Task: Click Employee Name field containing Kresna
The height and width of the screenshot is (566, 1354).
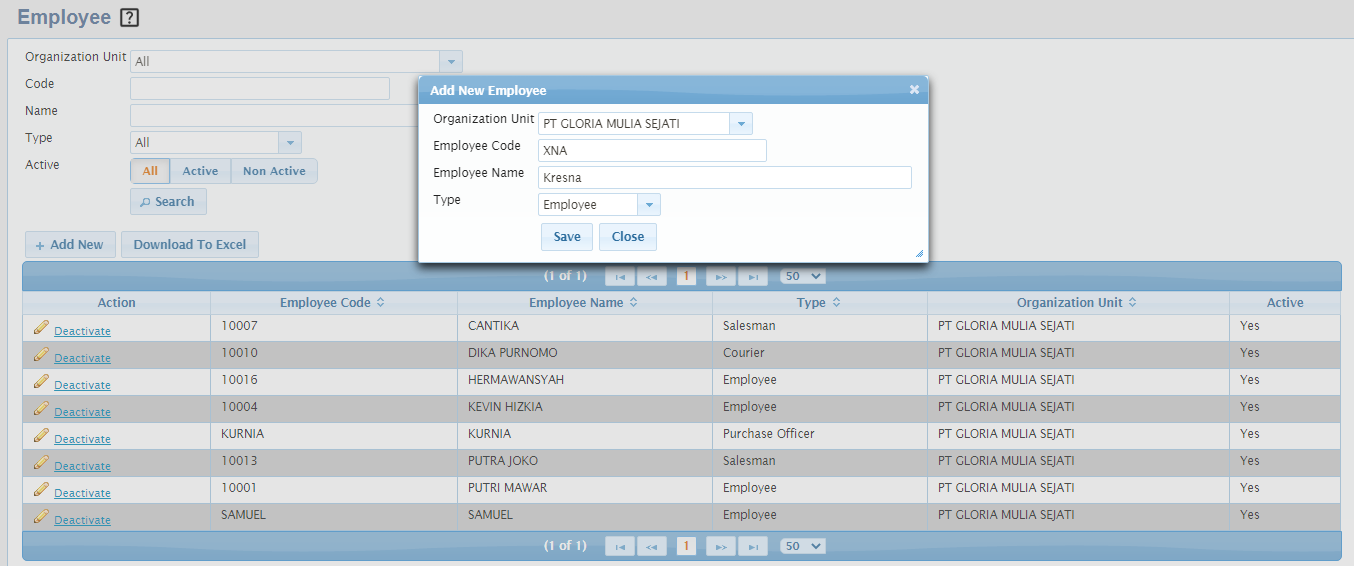Action: click(725, 178)
